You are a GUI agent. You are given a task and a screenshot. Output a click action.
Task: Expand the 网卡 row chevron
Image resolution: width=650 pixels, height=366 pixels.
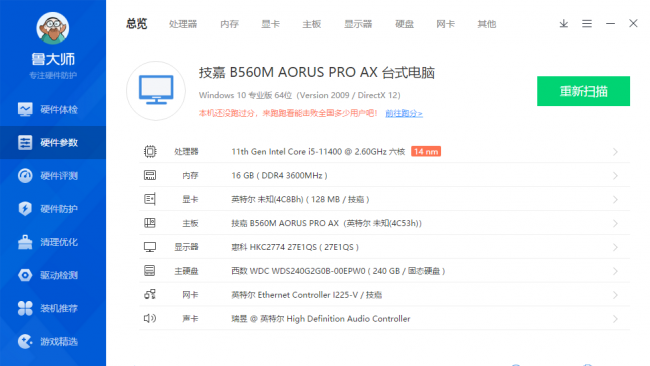click(x=615, y=295)
